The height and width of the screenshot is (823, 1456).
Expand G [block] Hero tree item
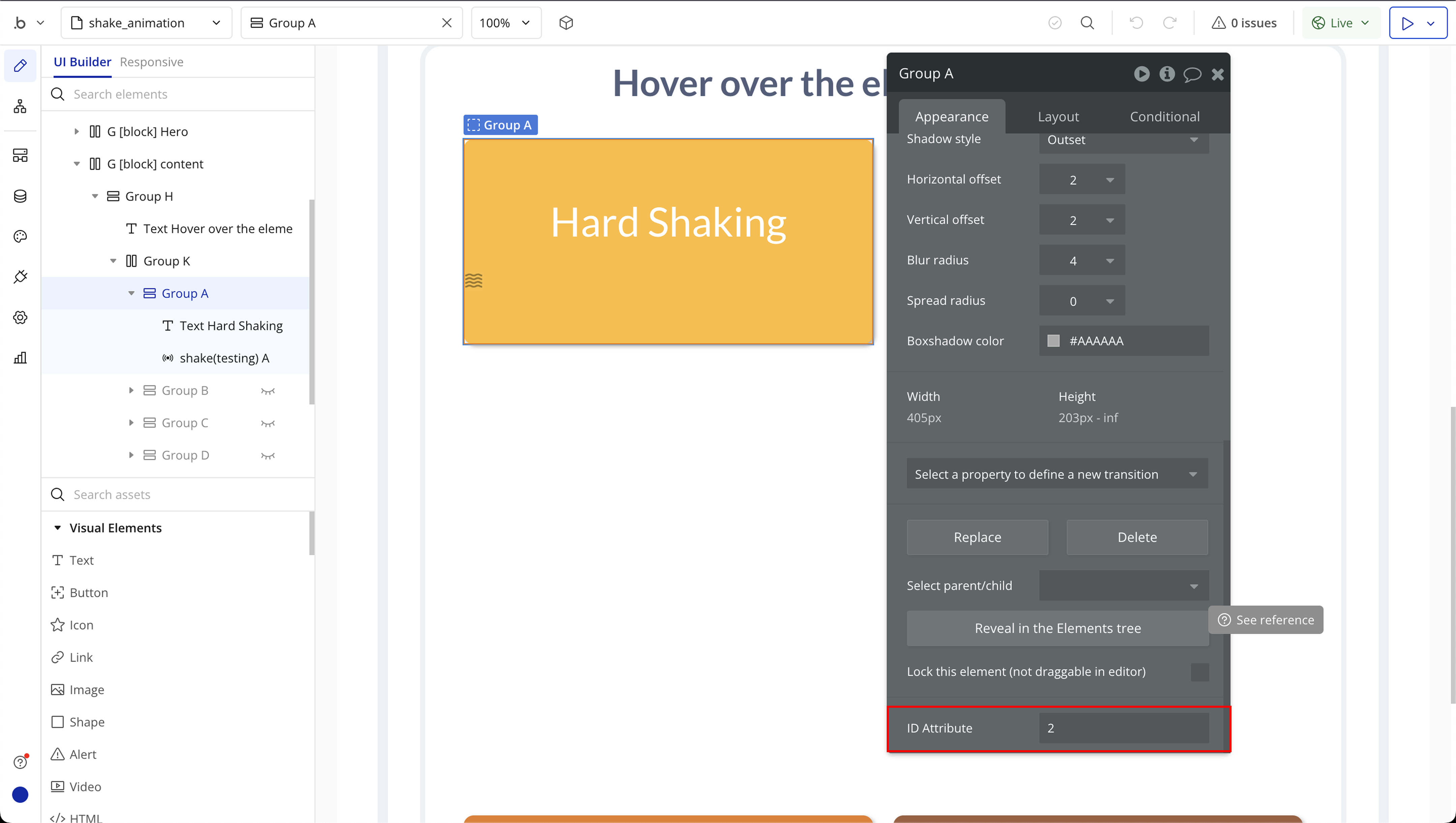click(x=77, y=132)
